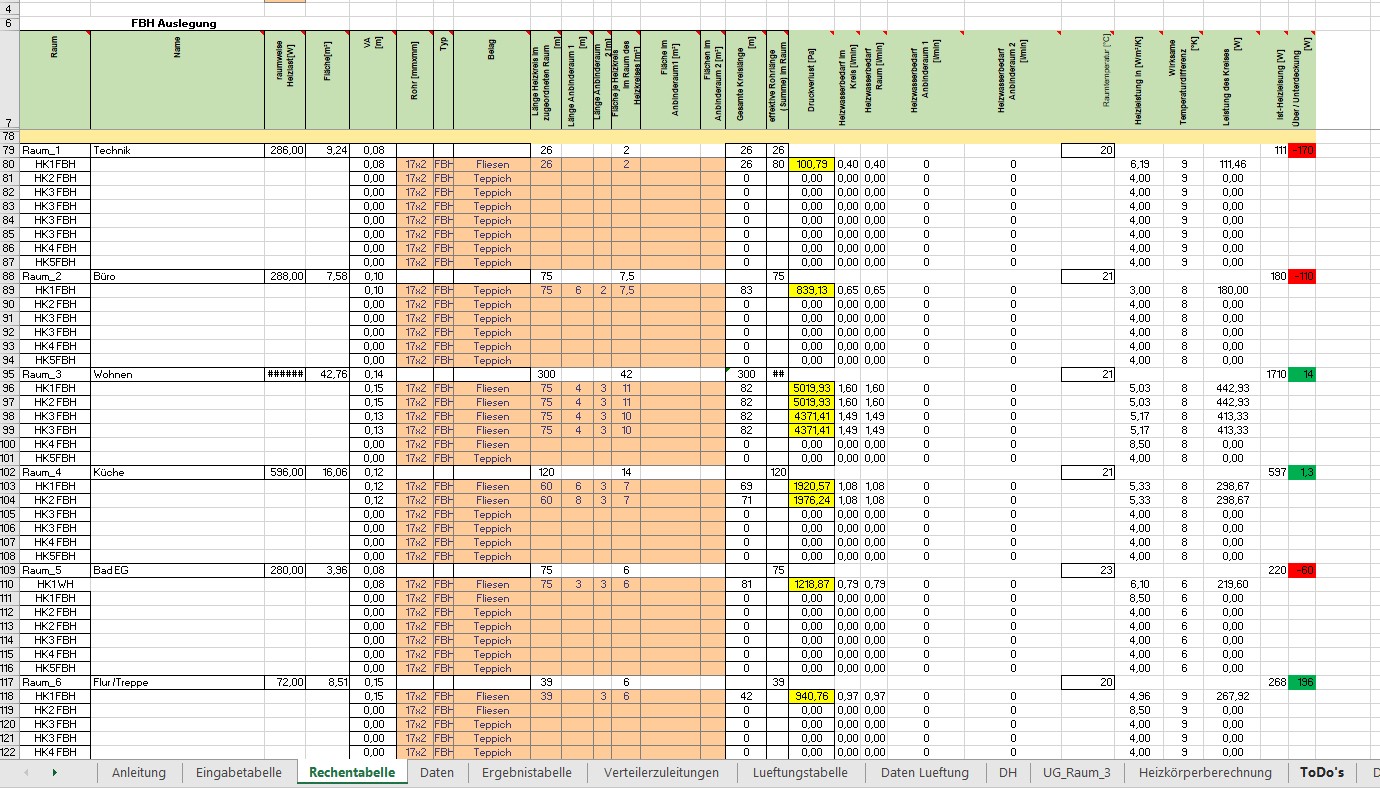
Task: Select row header 79
Action: pos(9,150)
